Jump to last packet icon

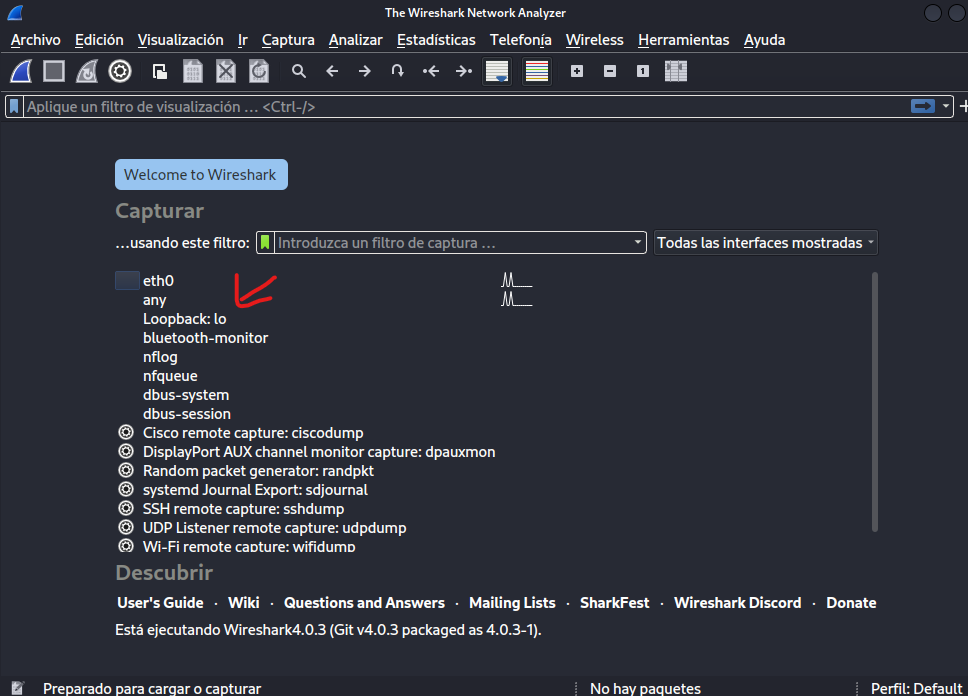464,71
